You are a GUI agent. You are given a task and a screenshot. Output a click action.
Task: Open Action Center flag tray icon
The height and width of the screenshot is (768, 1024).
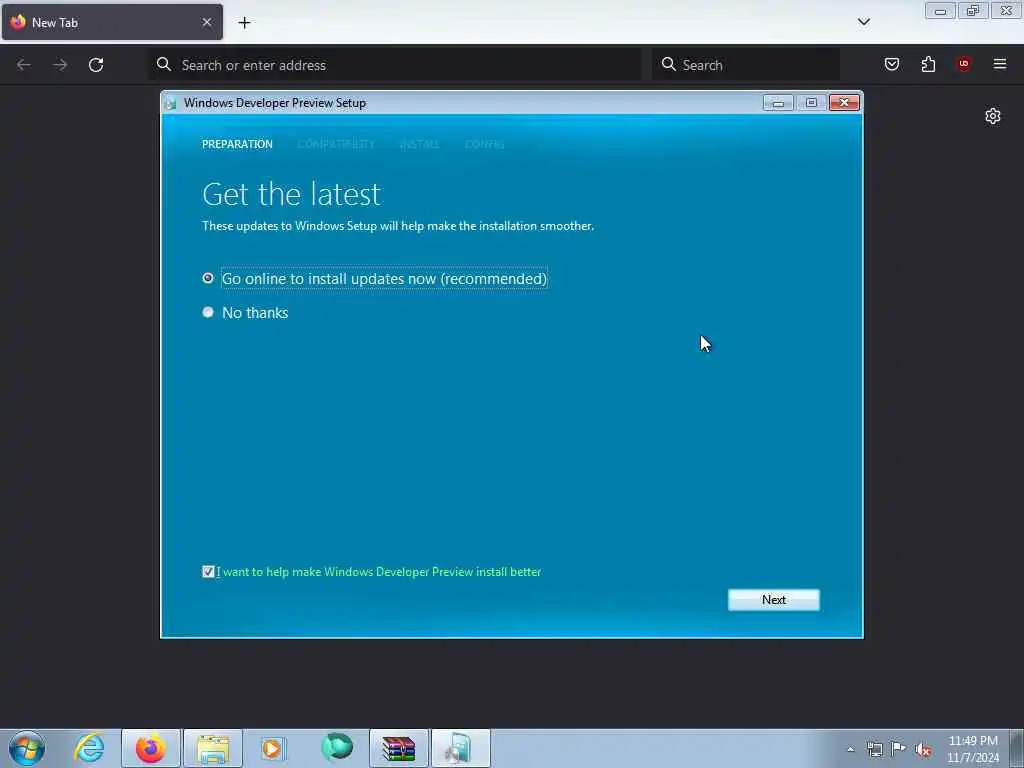(899, 748)
